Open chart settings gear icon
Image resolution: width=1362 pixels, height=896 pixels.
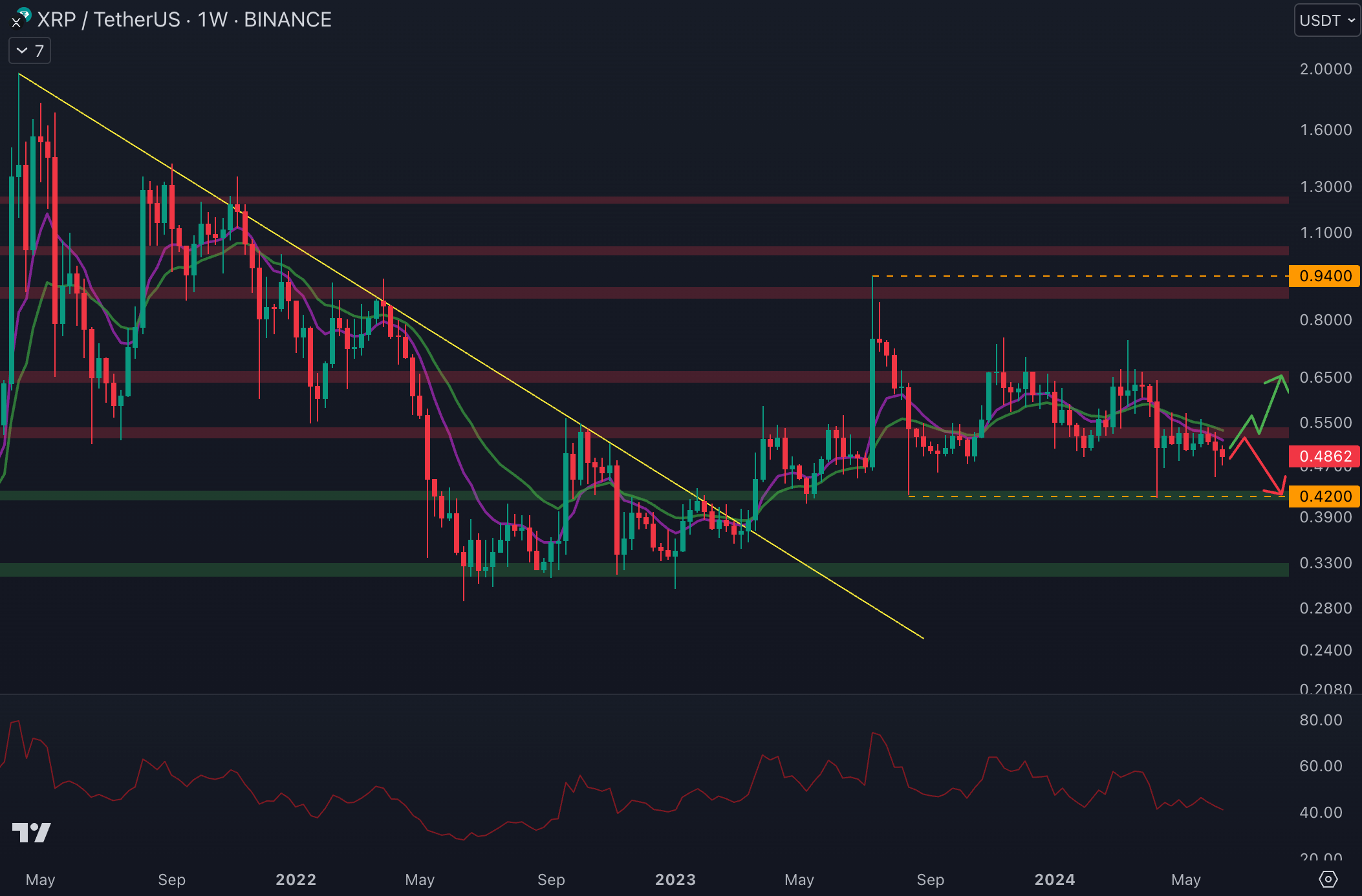pyautogui.click(x=1328, y=879)
